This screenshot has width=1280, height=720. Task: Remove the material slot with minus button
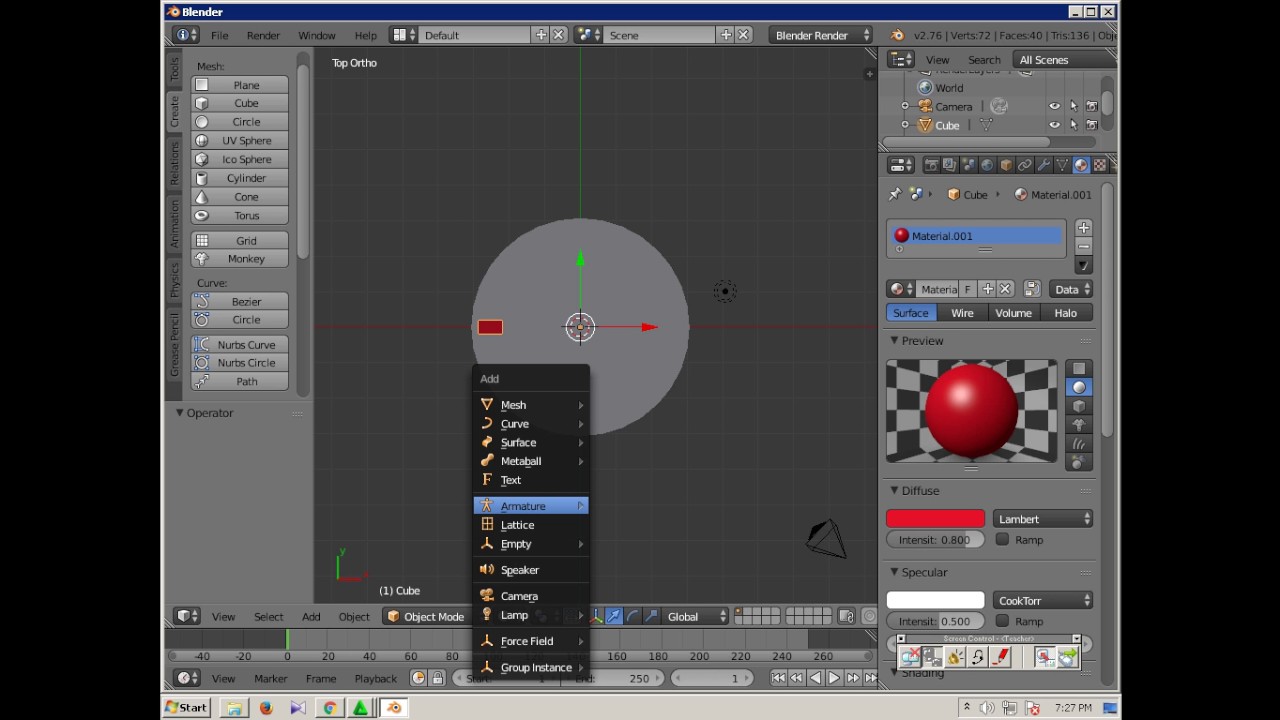pyautogui.click(x=1083, y=246)
